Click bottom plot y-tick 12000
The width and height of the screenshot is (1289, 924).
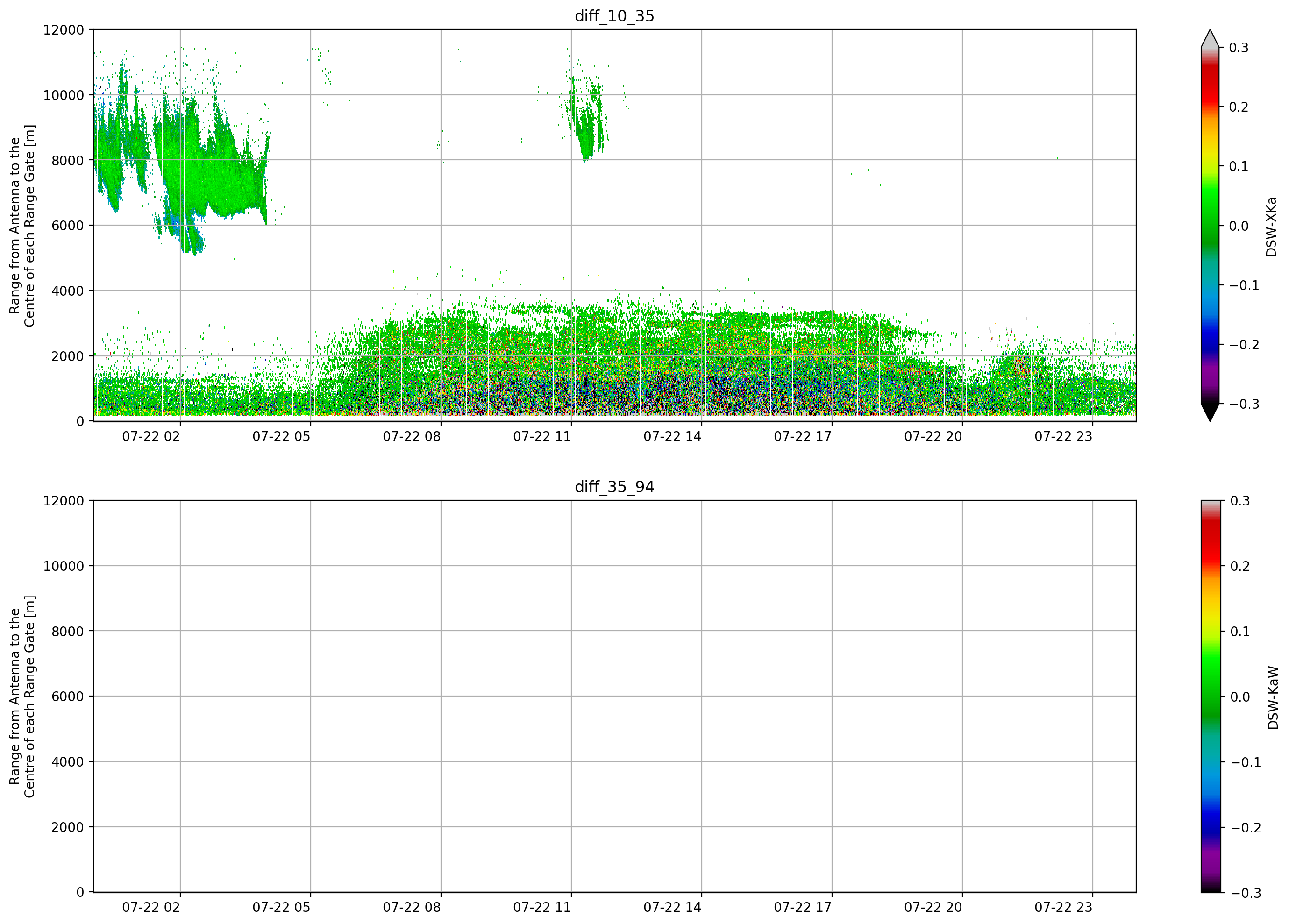click(64, 501)
